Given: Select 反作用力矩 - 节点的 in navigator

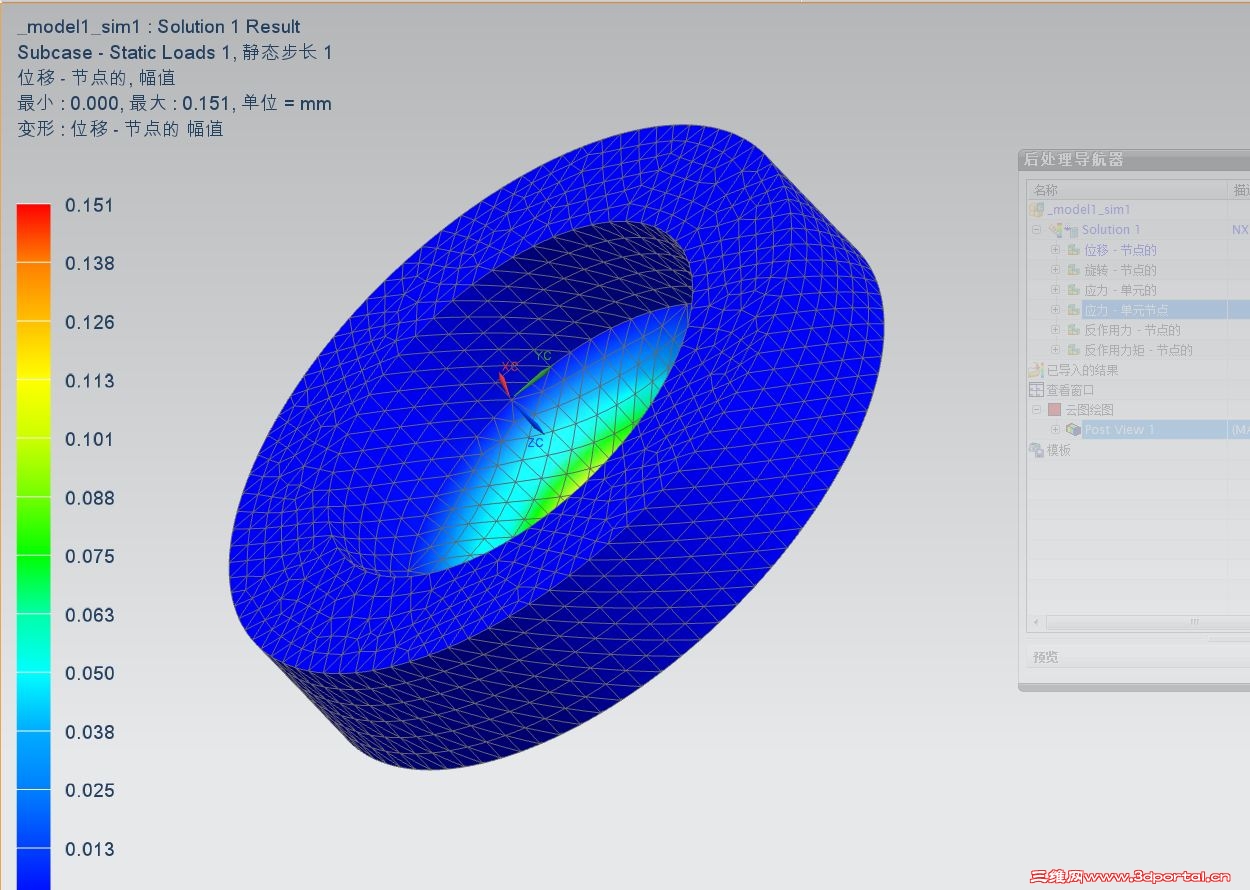Looking at the screenshot, I should point(1139,350).
